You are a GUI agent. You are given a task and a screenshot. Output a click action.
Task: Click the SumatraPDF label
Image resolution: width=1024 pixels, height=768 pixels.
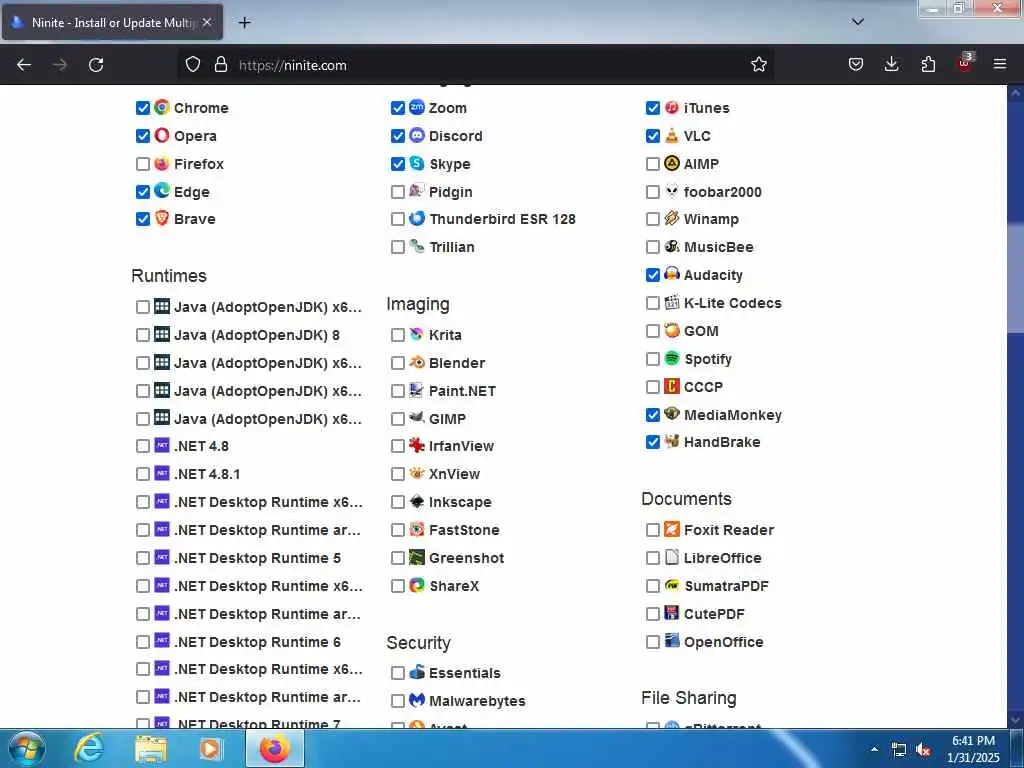click(726, 586)
